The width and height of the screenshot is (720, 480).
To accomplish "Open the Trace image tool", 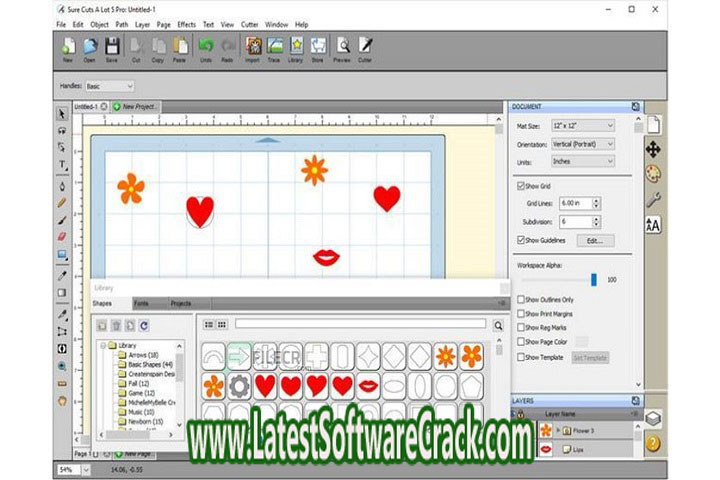I will pos(274,50).
